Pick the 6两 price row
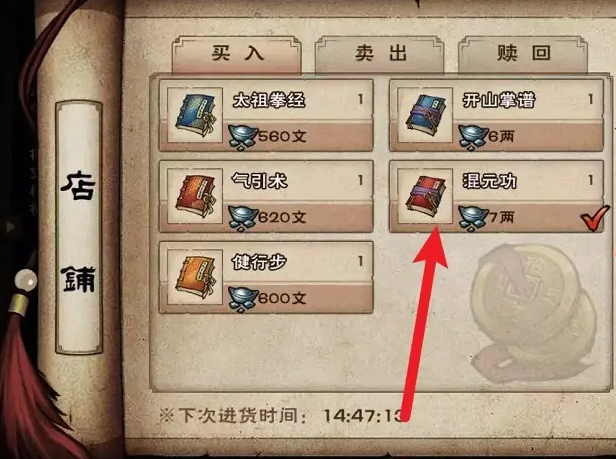The height and width of the screenshot is (459, 616). pos(496,136)
